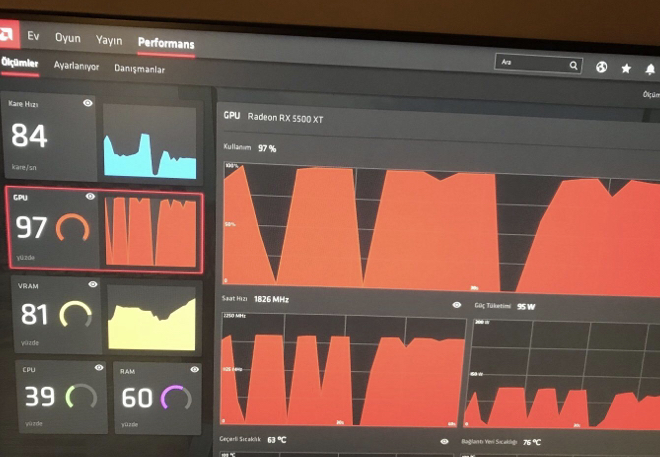This screenshot has height=457, width=660.
Task: Click the yellow VRAM mini graph
Action: (152, 319)
